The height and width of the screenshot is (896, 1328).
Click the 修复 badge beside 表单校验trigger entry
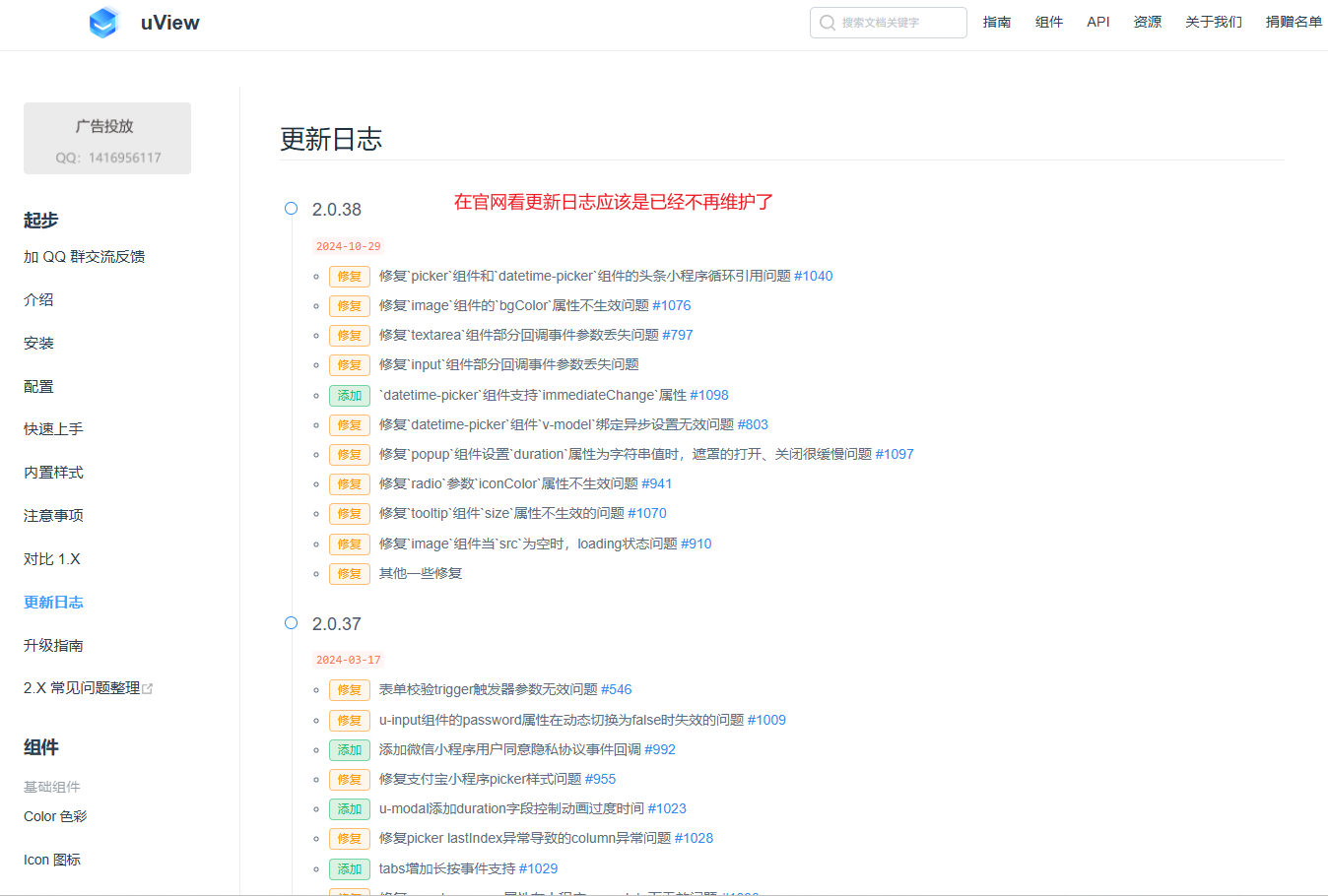tap(350, 689)
